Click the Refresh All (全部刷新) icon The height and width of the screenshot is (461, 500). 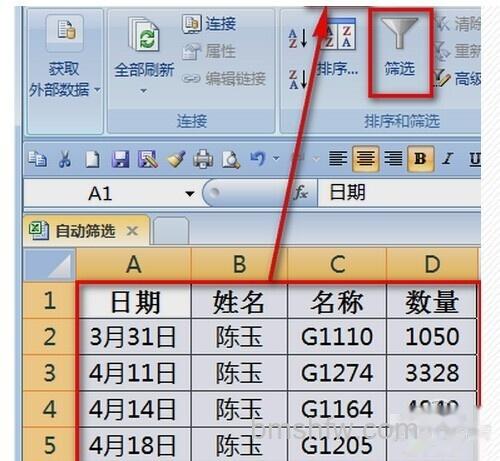coord(144,35)
